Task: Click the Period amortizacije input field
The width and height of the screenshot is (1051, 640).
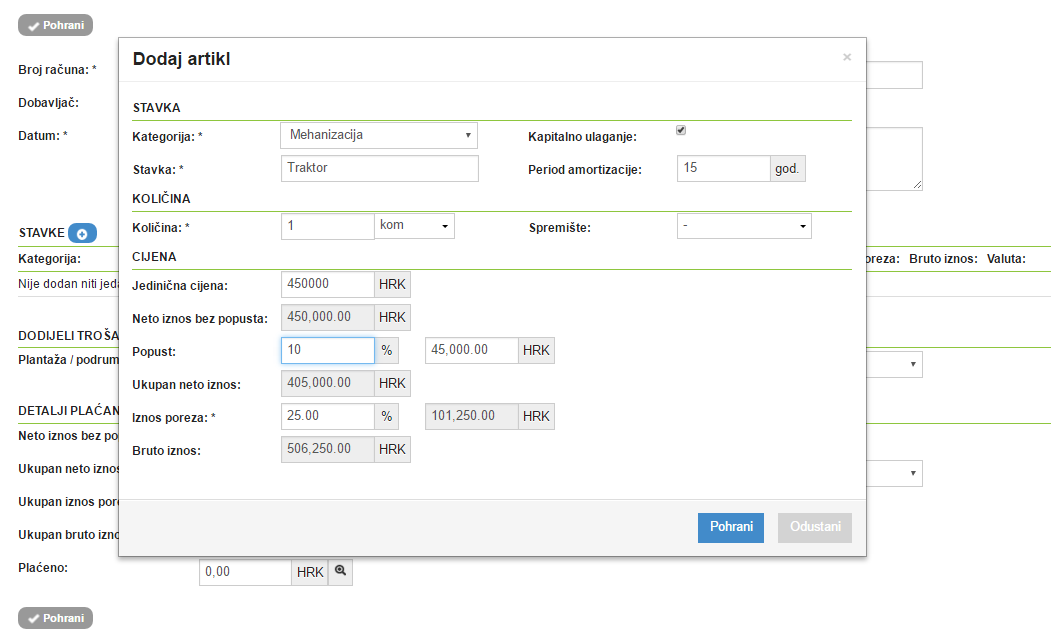Action: click(x=722, y=168)
